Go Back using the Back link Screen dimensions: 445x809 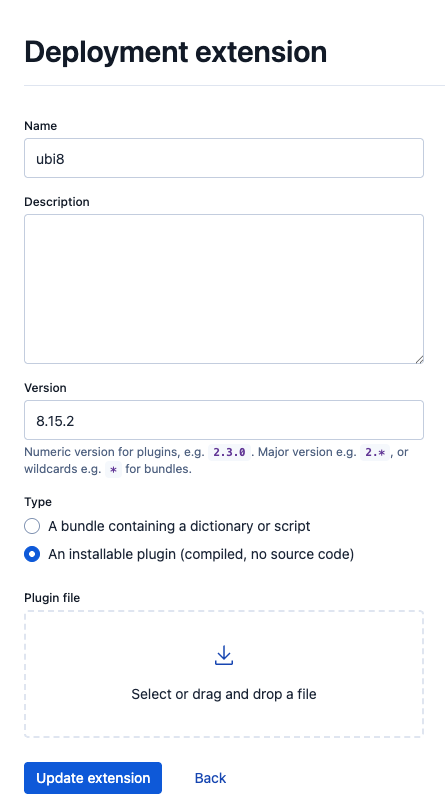tap(210, 778)
